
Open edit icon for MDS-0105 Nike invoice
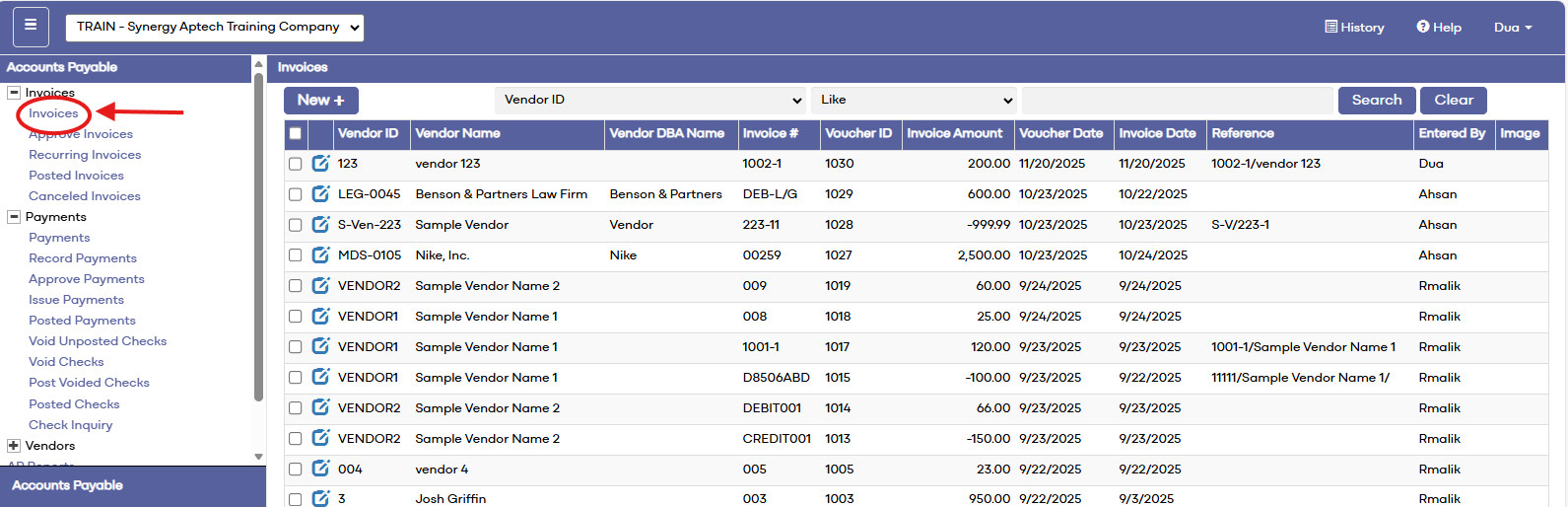click(321, 255)
